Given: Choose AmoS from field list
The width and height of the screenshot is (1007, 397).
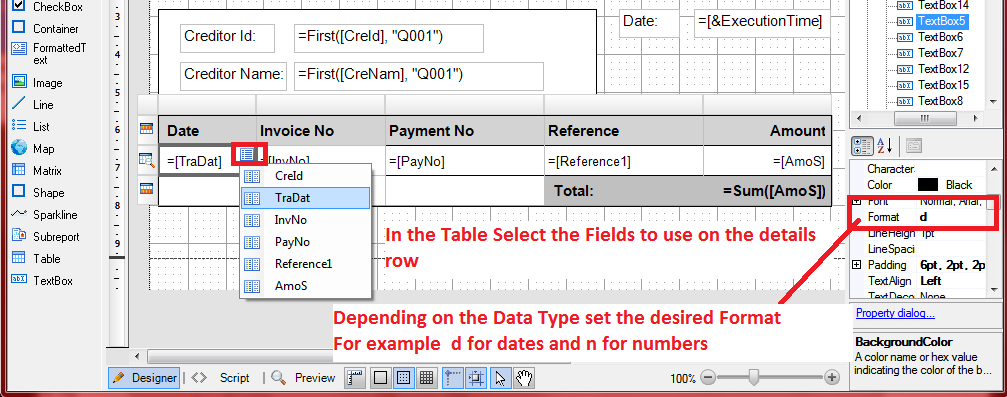Looking at the screenshot, I should coord(306,286).
